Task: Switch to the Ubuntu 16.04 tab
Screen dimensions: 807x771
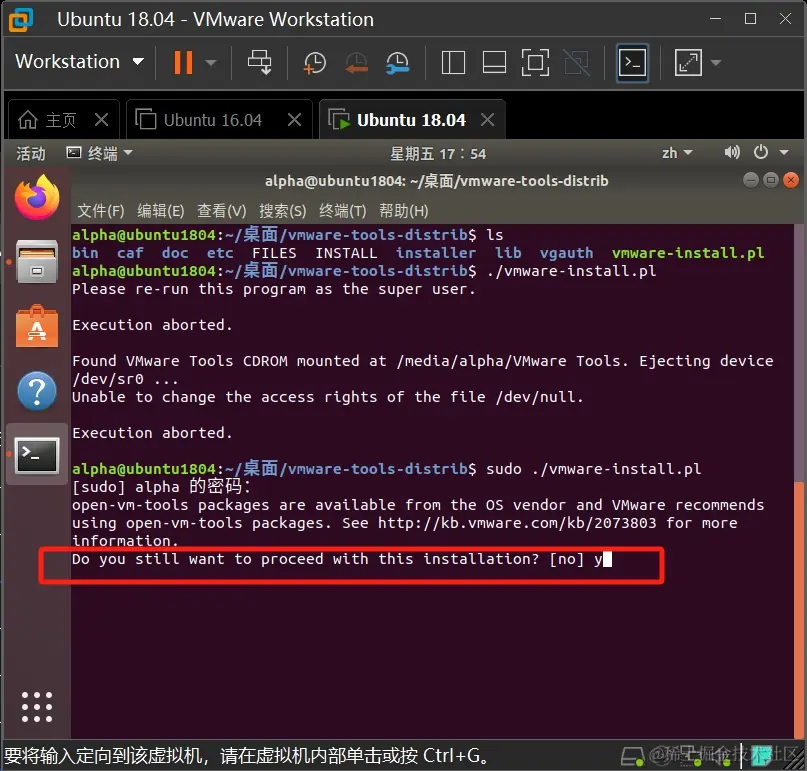Action: point(199,120)
